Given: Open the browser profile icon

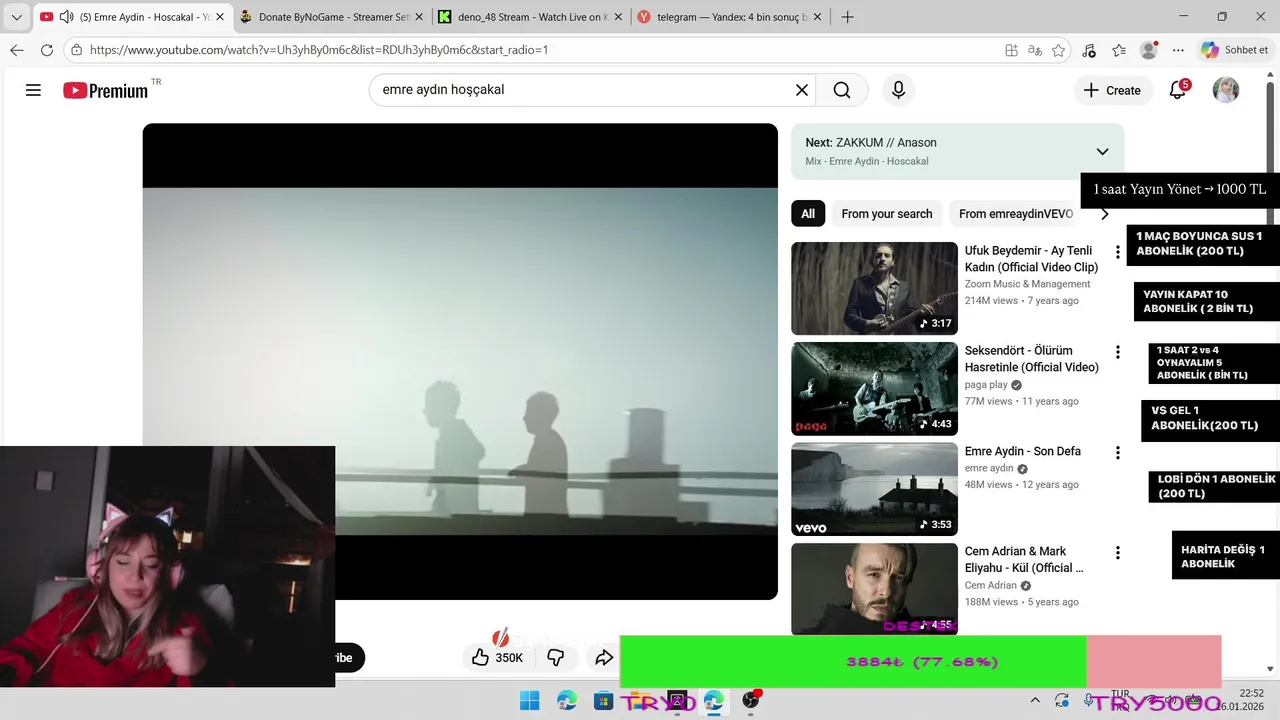Looking at the screenshot, I should pyautogui.click(x=1149, y=50).
